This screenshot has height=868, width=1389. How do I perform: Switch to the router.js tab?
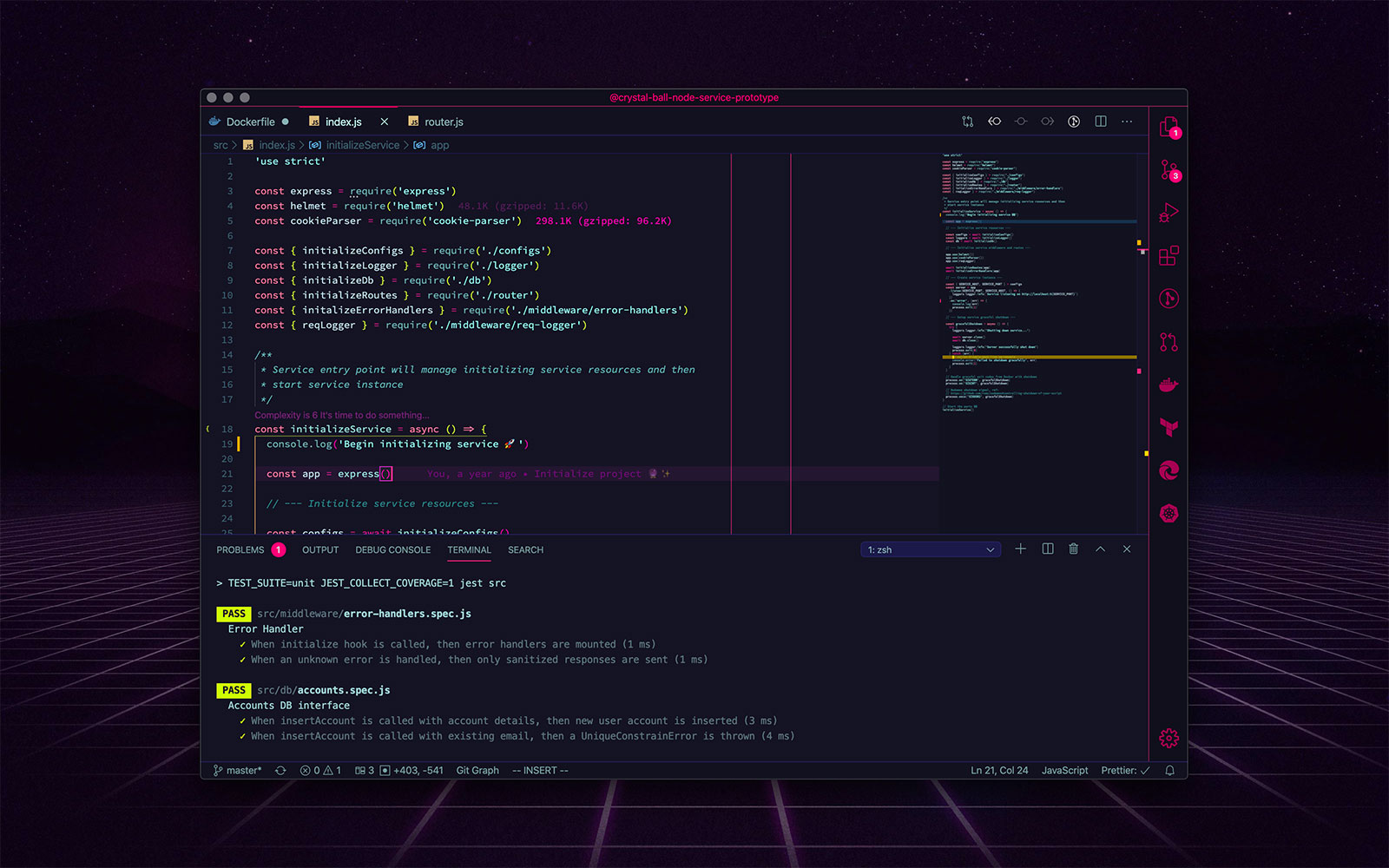pos(443,122)
